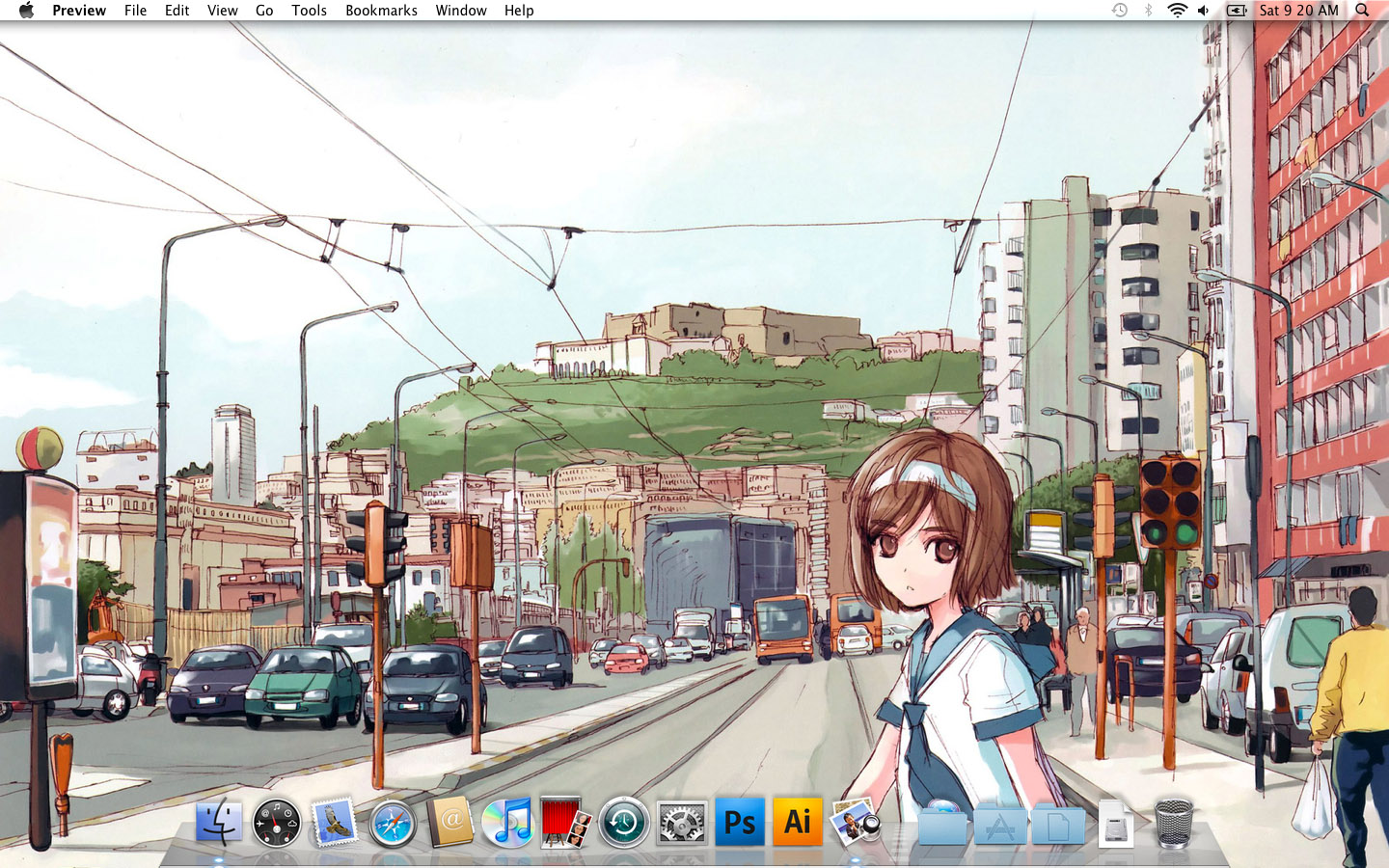This screenshot has width=1389, height=868.
Task: Open the Mail app in the dock
Action: coord(335,823)
